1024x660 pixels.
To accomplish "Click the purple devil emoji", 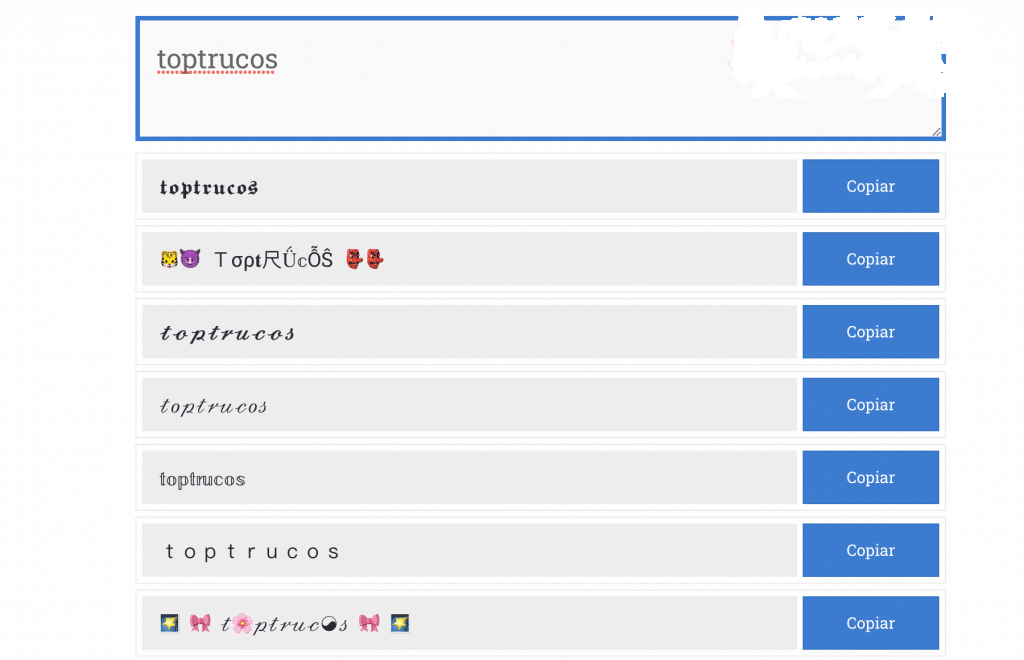I will tap(190, 259).
